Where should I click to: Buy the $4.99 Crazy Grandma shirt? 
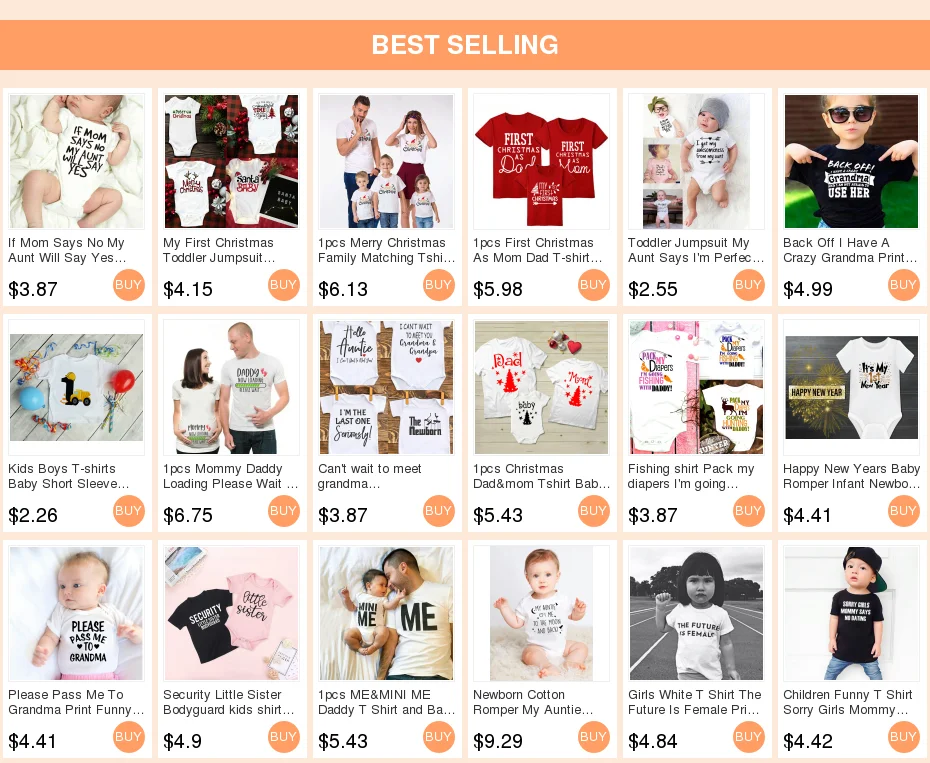904,285
